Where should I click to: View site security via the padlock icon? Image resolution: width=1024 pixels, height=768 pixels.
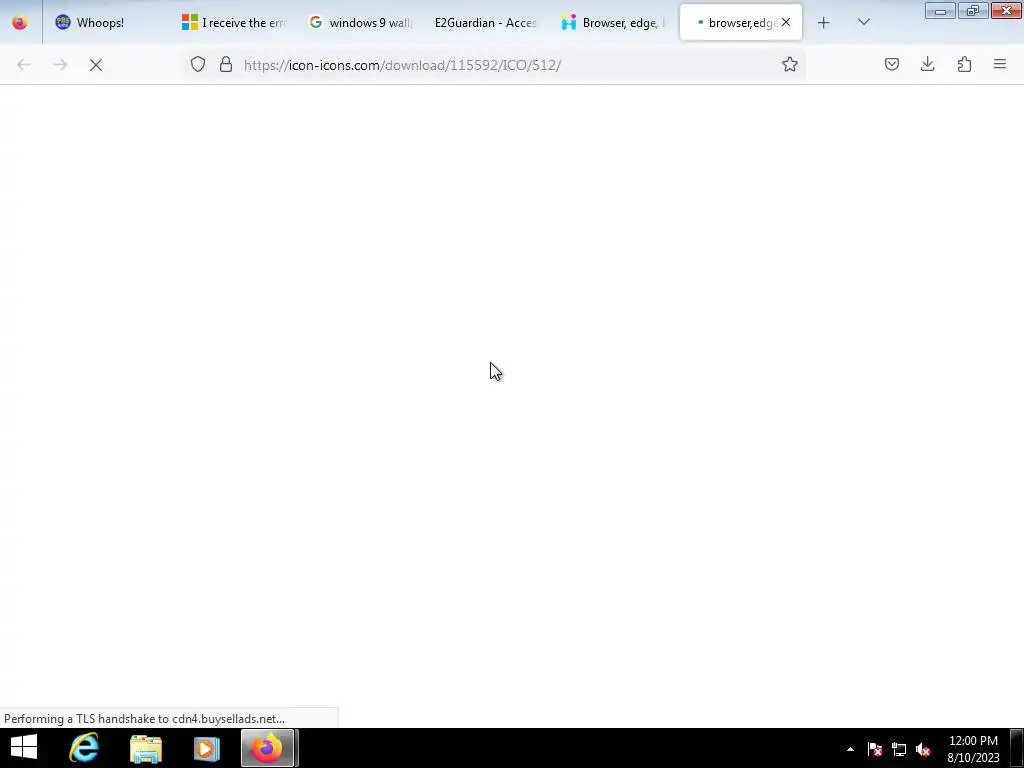(226, 65)
